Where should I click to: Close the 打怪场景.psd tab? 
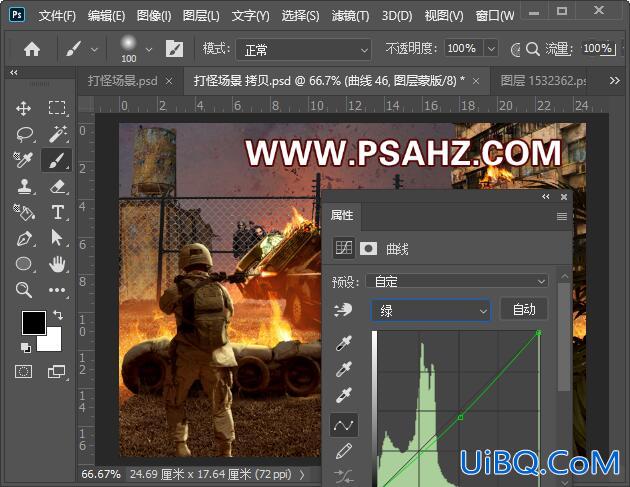[169, 82]
